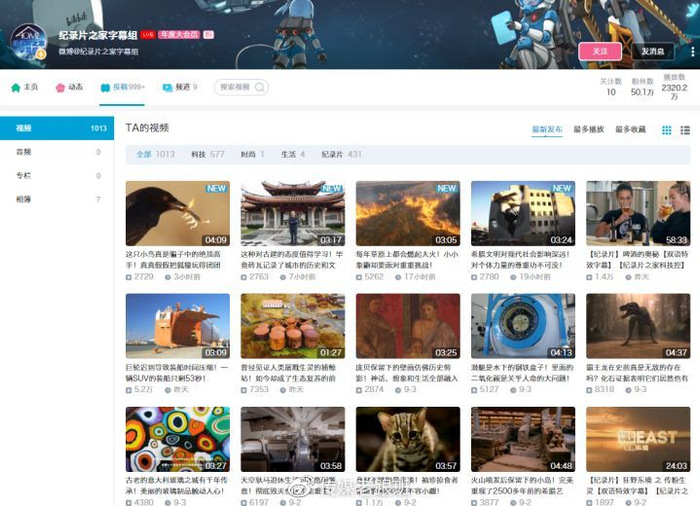Open the three-dot more options menu
The image size is (700, 506).
point(690,51)
